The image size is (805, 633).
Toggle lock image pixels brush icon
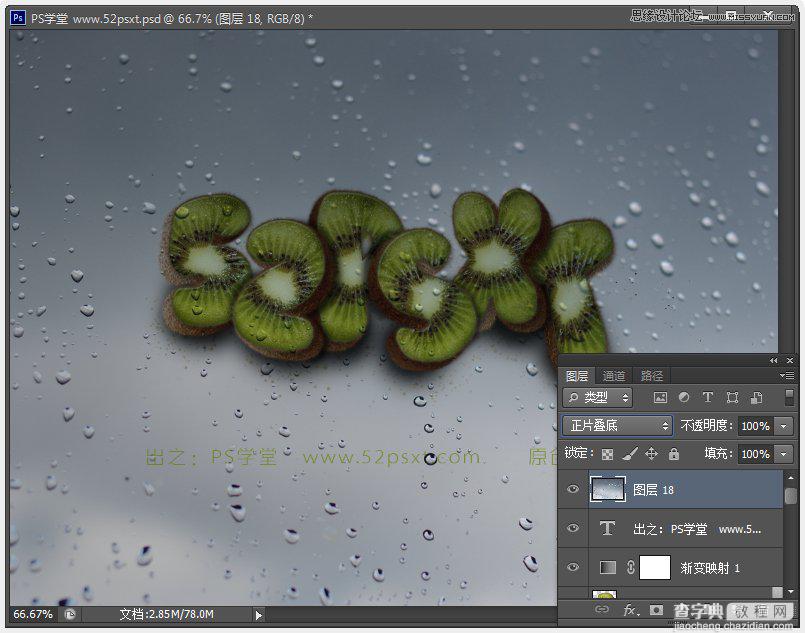(x=630, y=454)
